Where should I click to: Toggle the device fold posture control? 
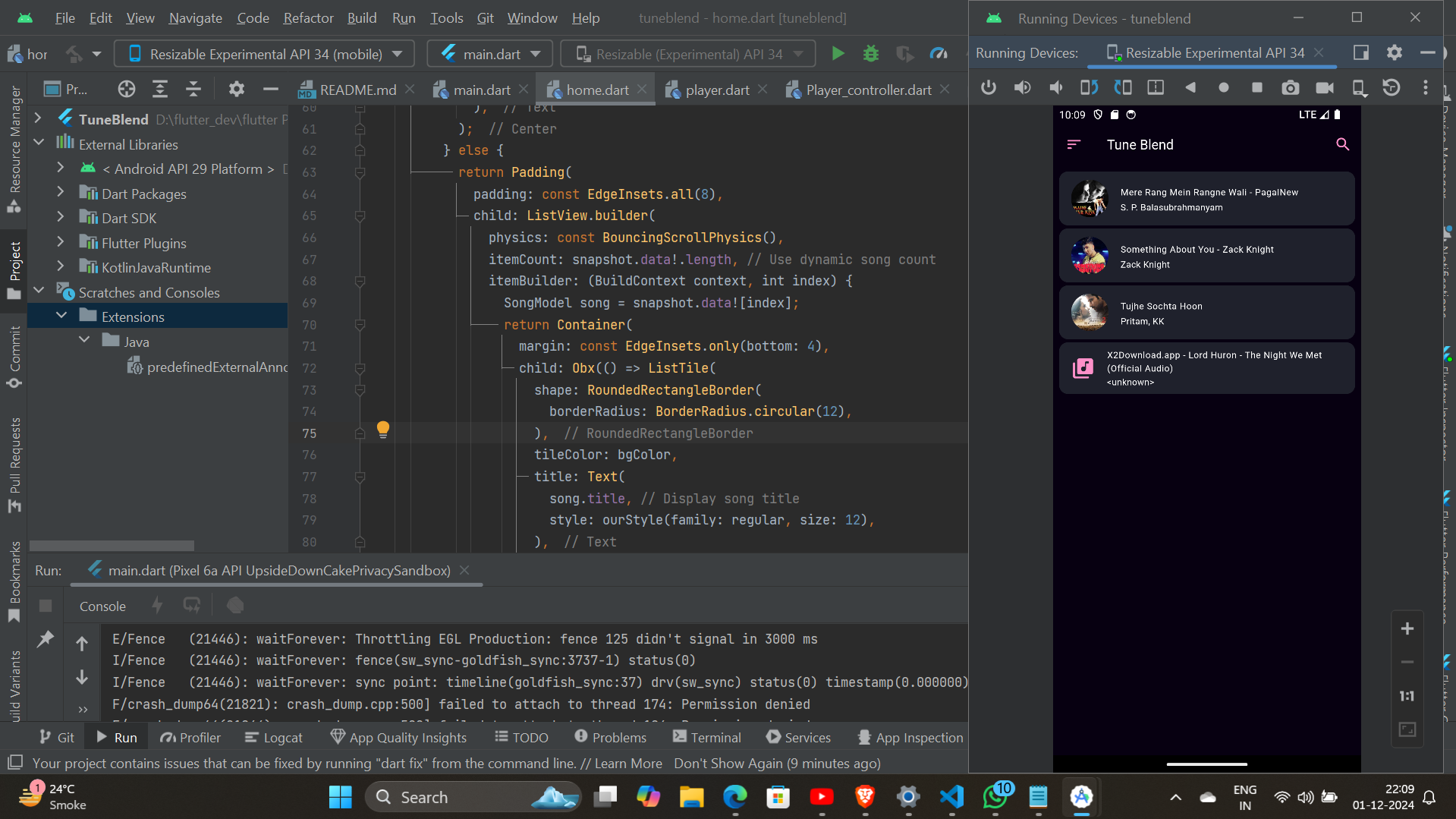coord(1155,87)
